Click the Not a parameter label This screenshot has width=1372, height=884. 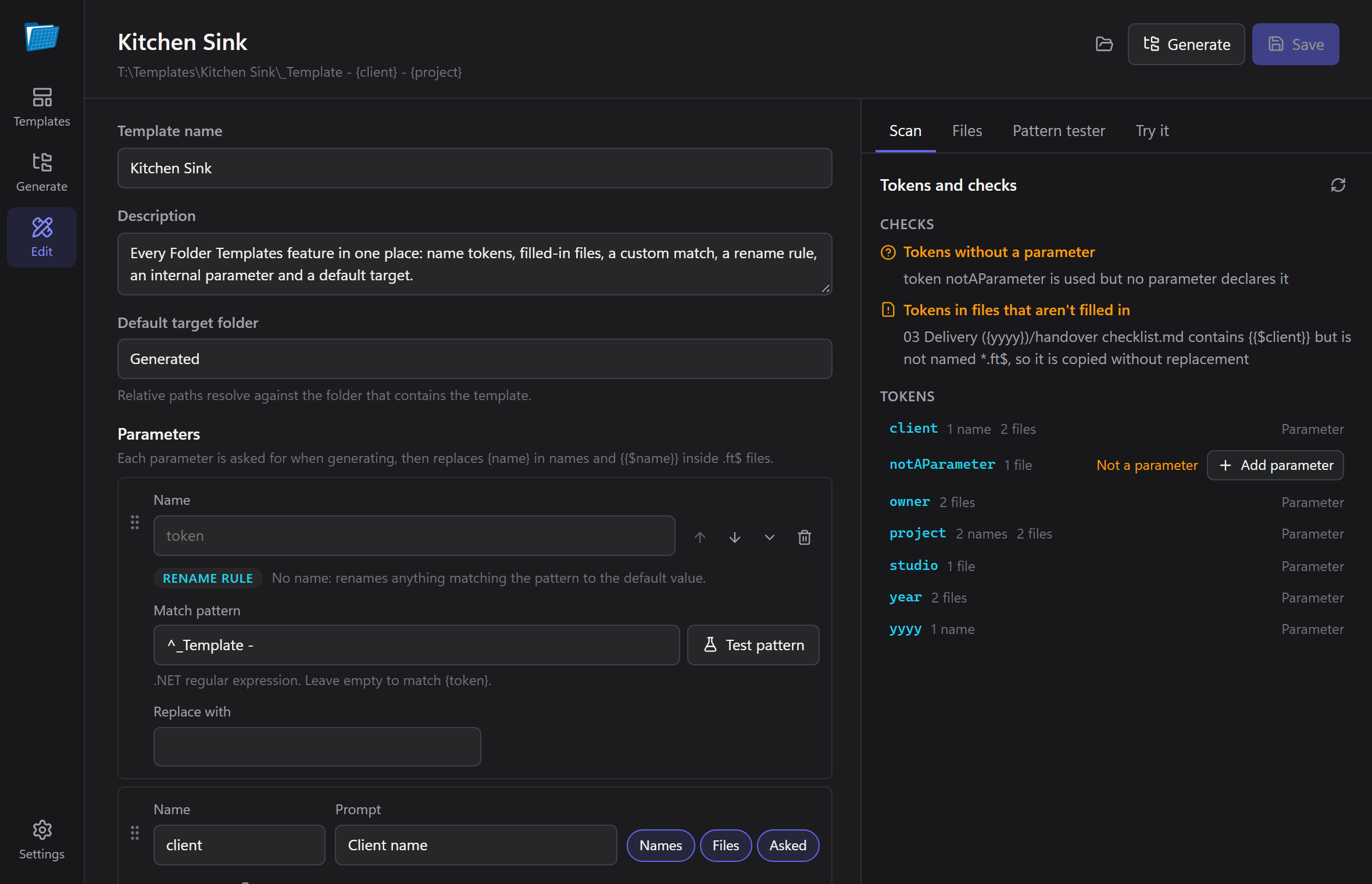(1147, 465)
